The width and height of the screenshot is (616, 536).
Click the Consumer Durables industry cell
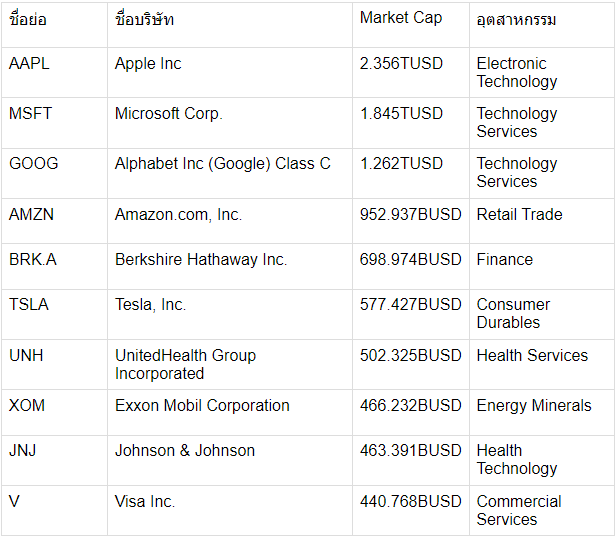click(513, 313)
